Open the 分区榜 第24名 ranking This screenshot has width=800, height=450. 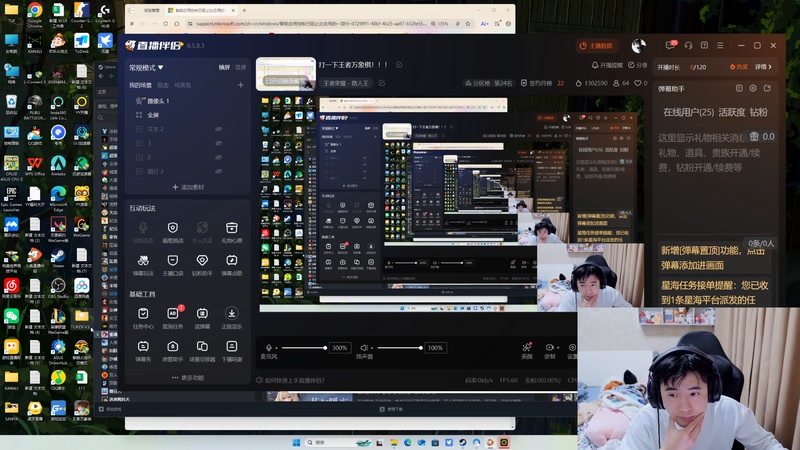click(x=488, y=83)
